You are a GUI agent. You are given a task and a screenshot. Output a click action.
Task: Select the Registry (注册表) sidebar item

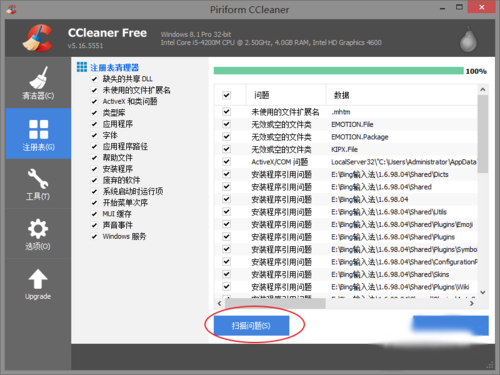pos(38,134)
